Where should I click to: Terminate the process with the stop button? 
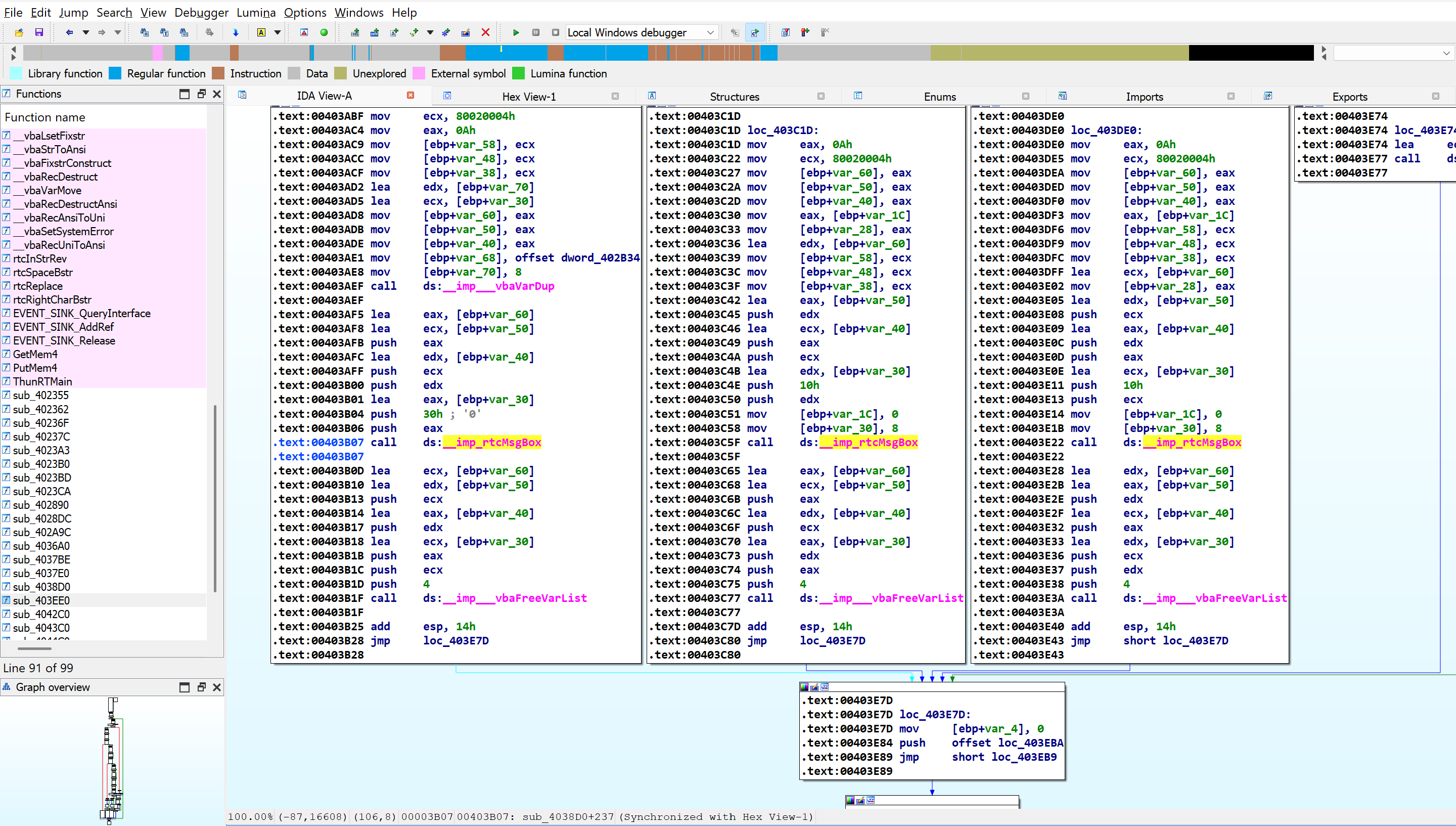click(x=556, y=32)
